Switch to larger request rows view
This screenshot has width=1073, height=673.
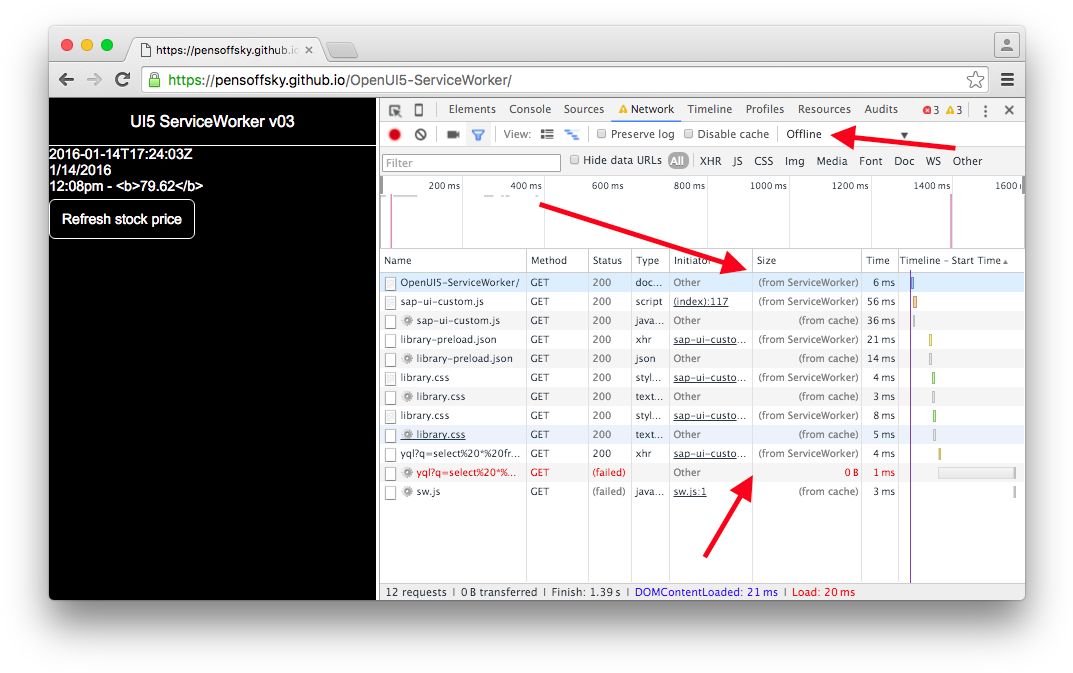(x=548, y=134)
